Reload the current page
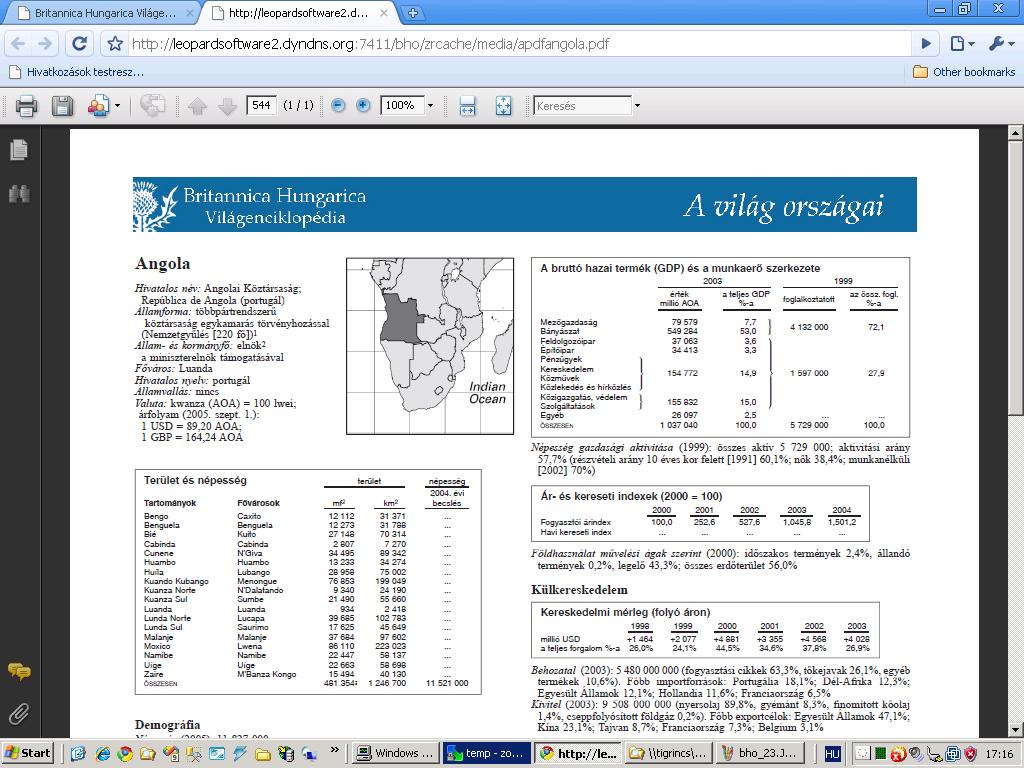 tap(80, 44)
